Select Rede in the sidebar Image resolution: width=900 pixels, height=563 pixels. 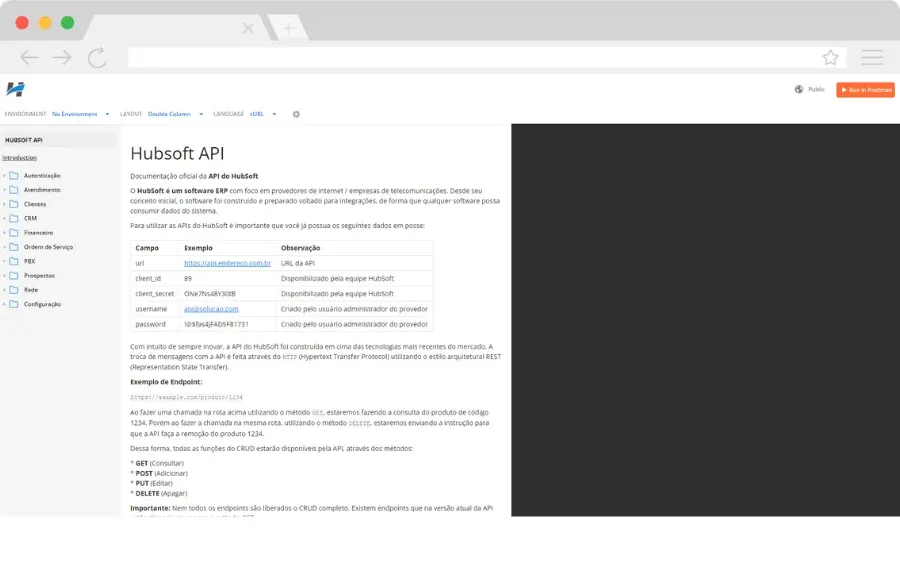click(31, 290)
